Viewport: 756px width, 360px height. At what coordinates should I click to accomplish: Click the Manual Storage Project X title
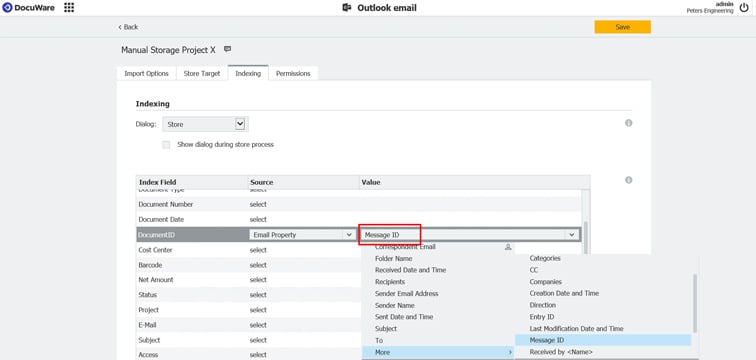click(168, 50)
